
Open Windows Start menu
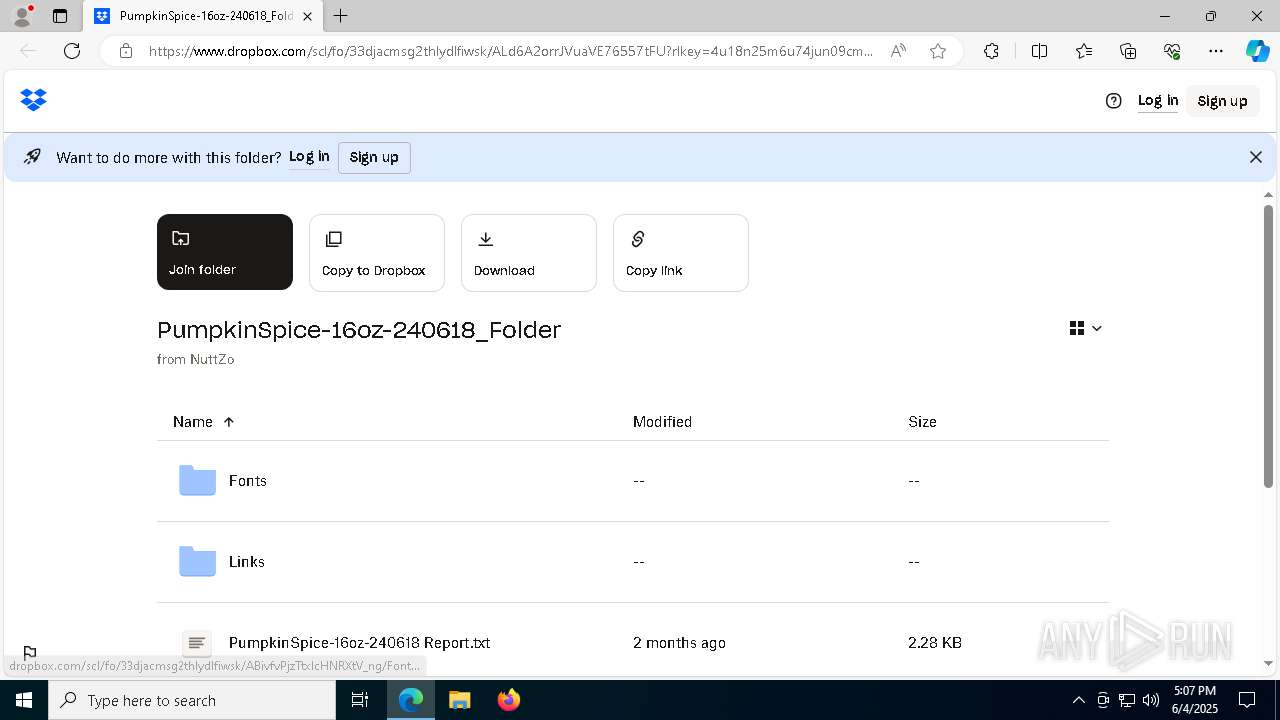(x=24, y=700)
